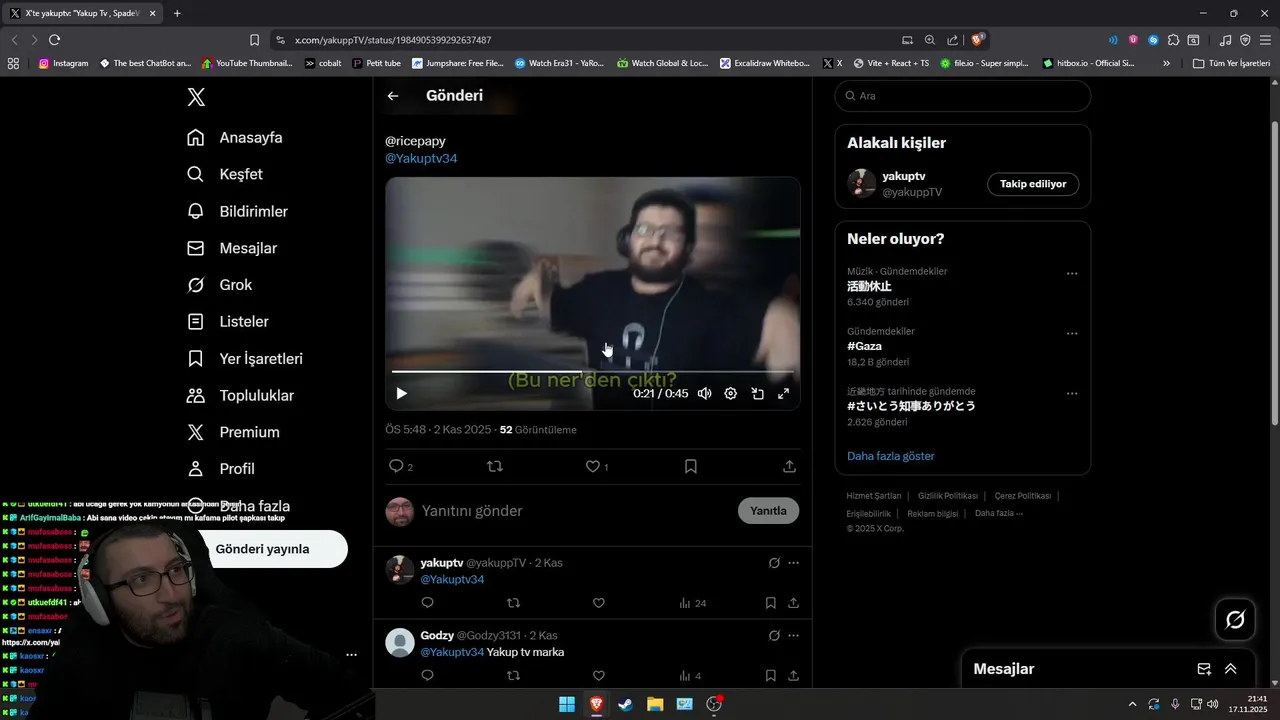Repost the main post
The height and width of the screenshot is (720, 1280).
pos(495,466)
